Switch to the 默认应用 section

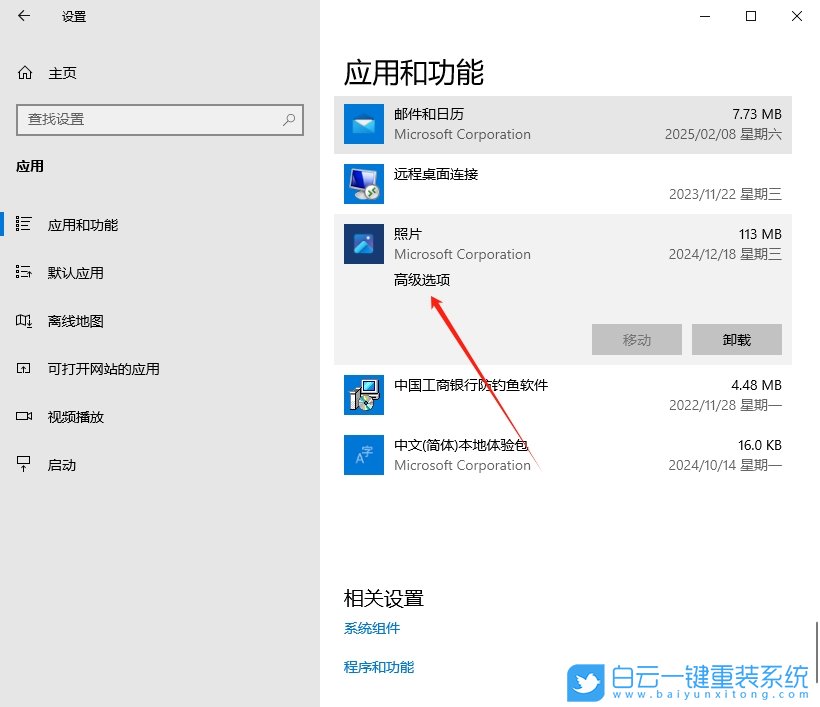(80, 272)
